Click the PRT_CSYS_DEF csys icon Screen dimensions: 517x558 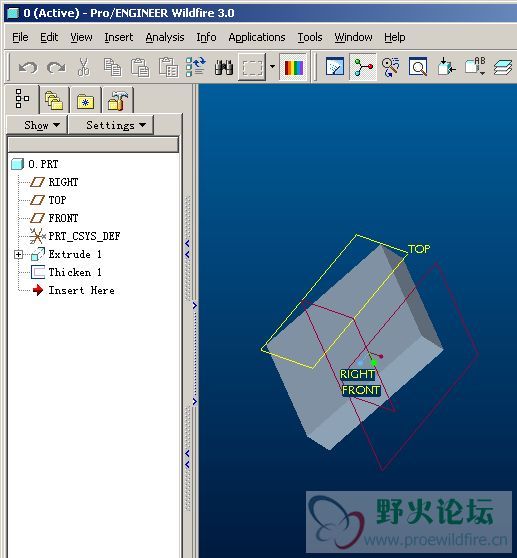pos(38,236)
